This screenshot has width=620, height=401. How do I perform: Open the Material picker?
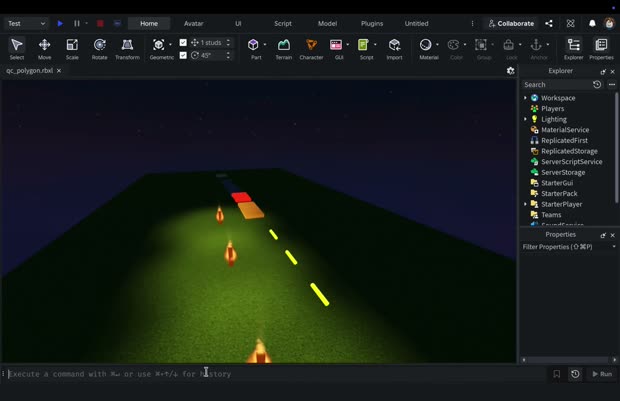425,45
